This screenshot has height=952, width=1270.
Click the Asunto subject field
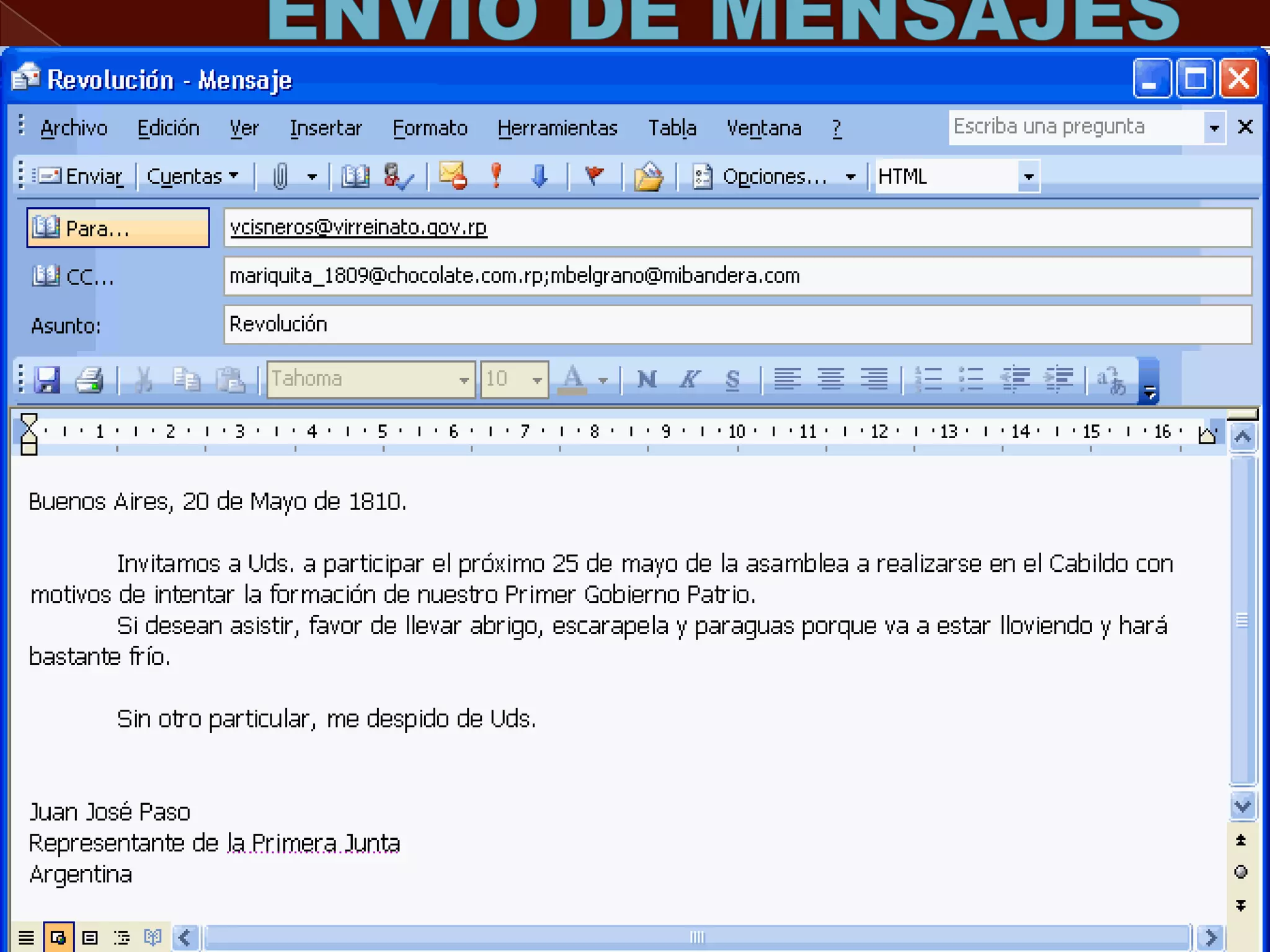point(737,324)
